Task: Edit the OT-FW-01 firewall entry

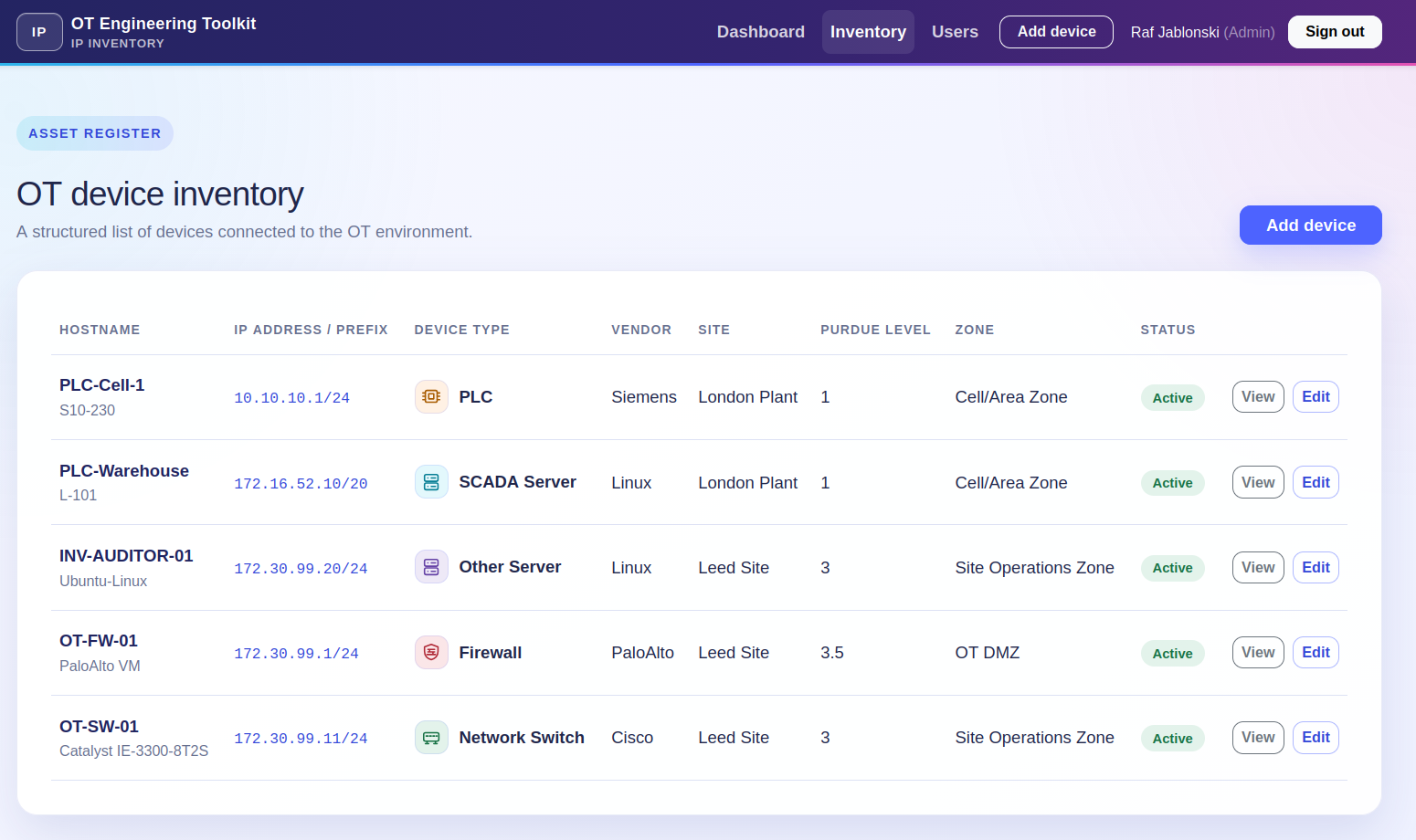Action: click(x=1316, y=653)
